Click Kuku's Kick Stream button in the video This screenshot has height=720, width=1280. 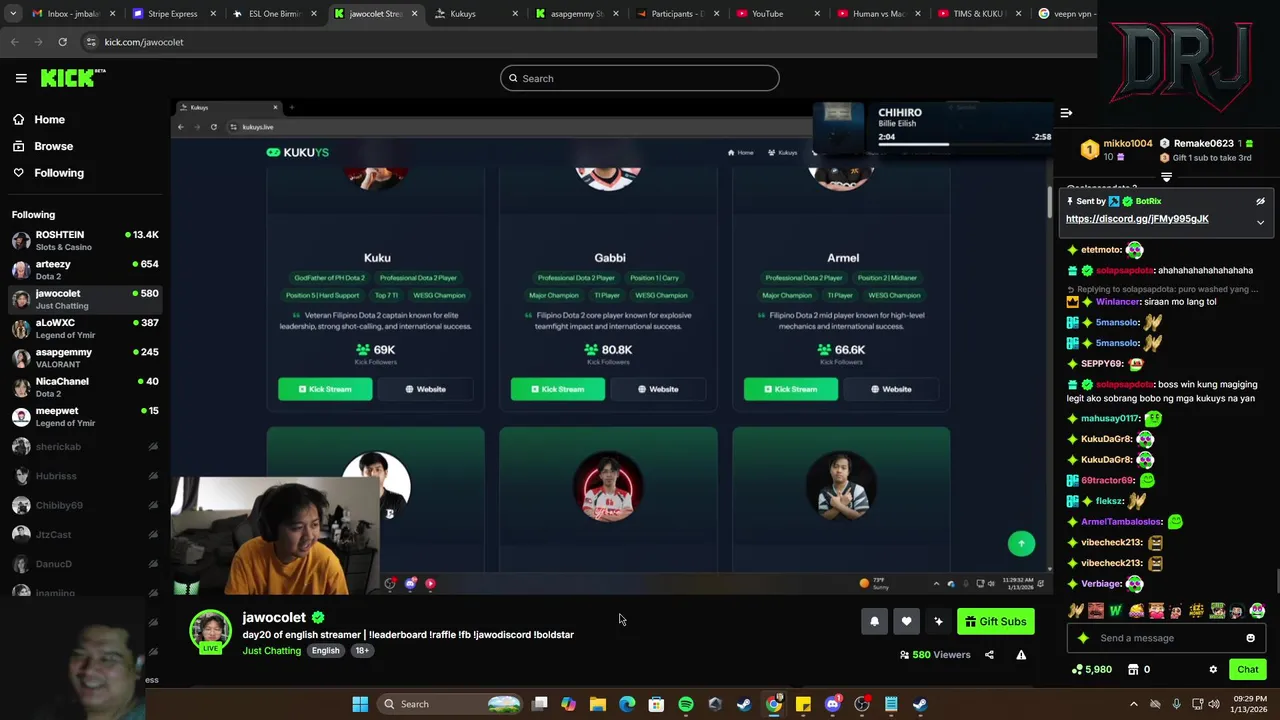coord(325,389)
